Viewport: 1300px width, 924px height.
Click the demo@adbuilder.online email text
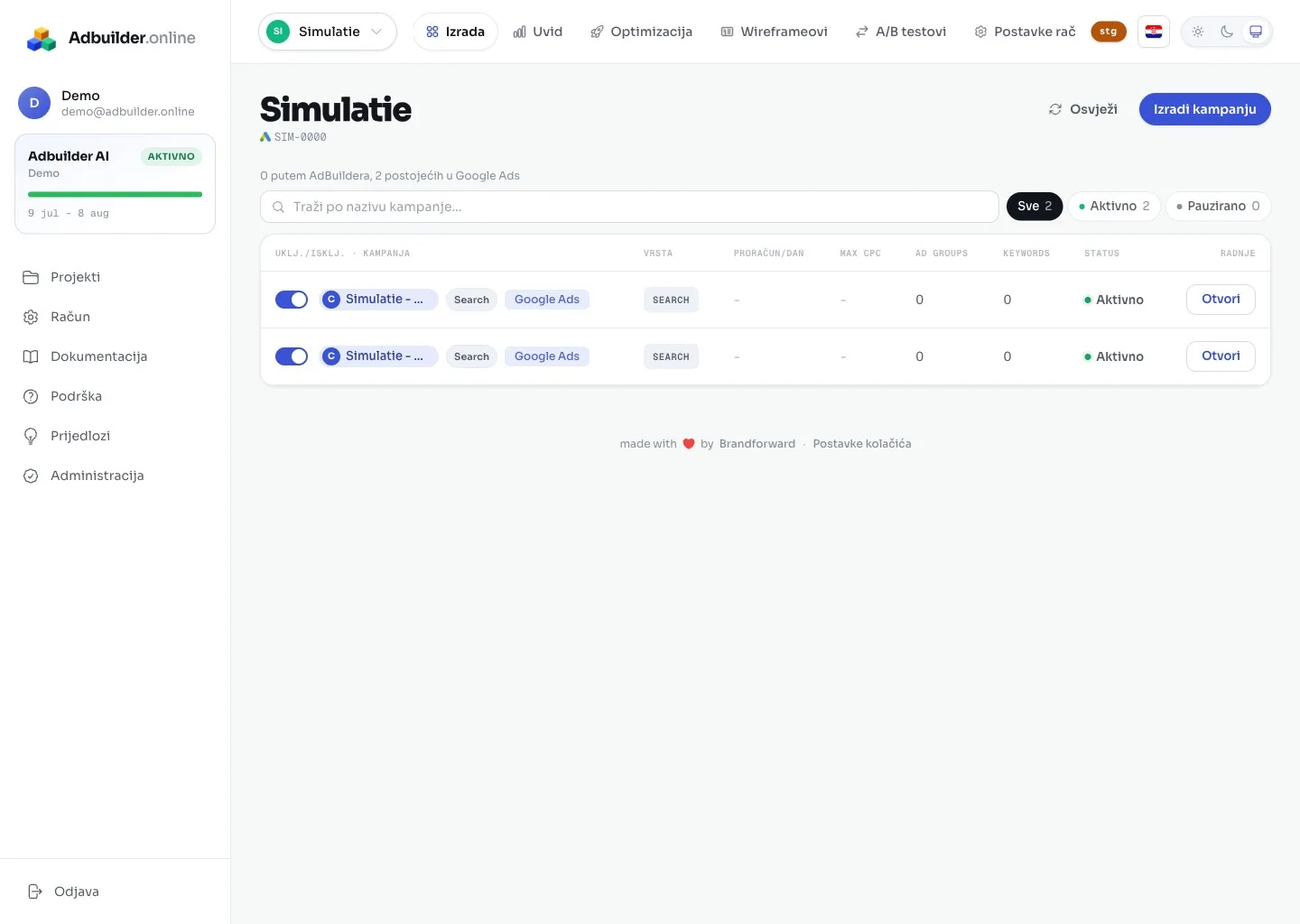(x=128, y=112)
